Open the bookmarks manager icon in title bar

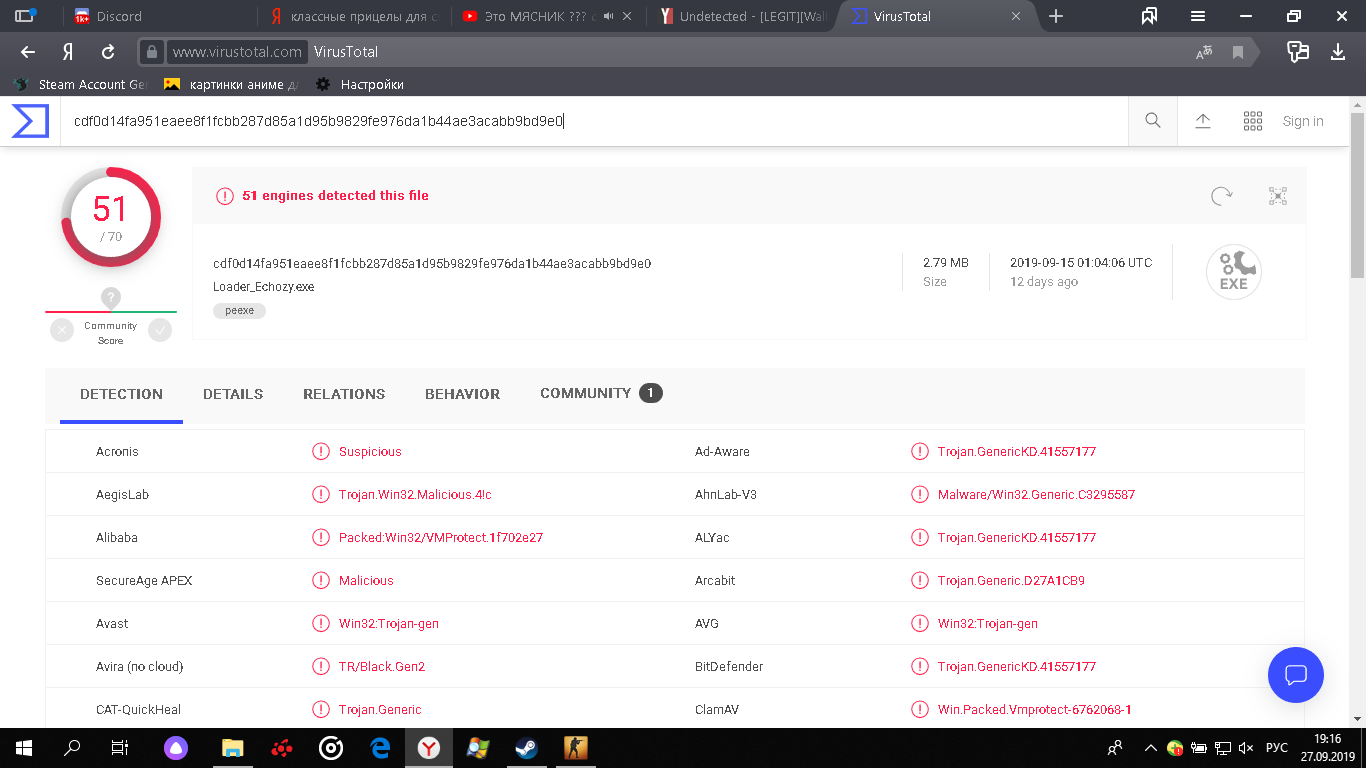[x=1149, y=16]
